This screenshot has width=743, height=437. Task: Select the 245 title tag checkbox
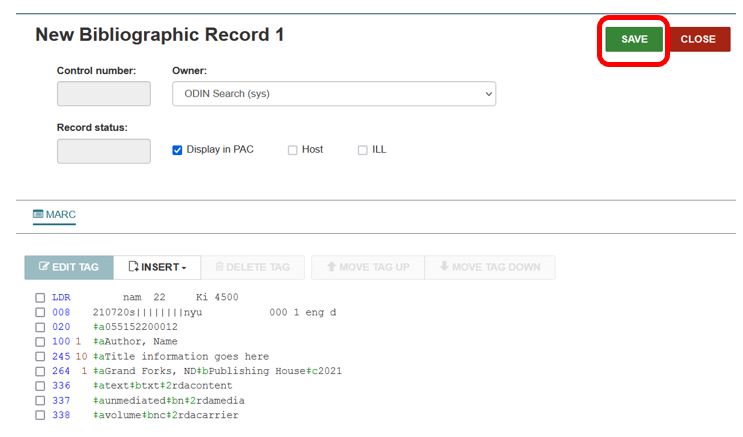click(x=40, y=357)
